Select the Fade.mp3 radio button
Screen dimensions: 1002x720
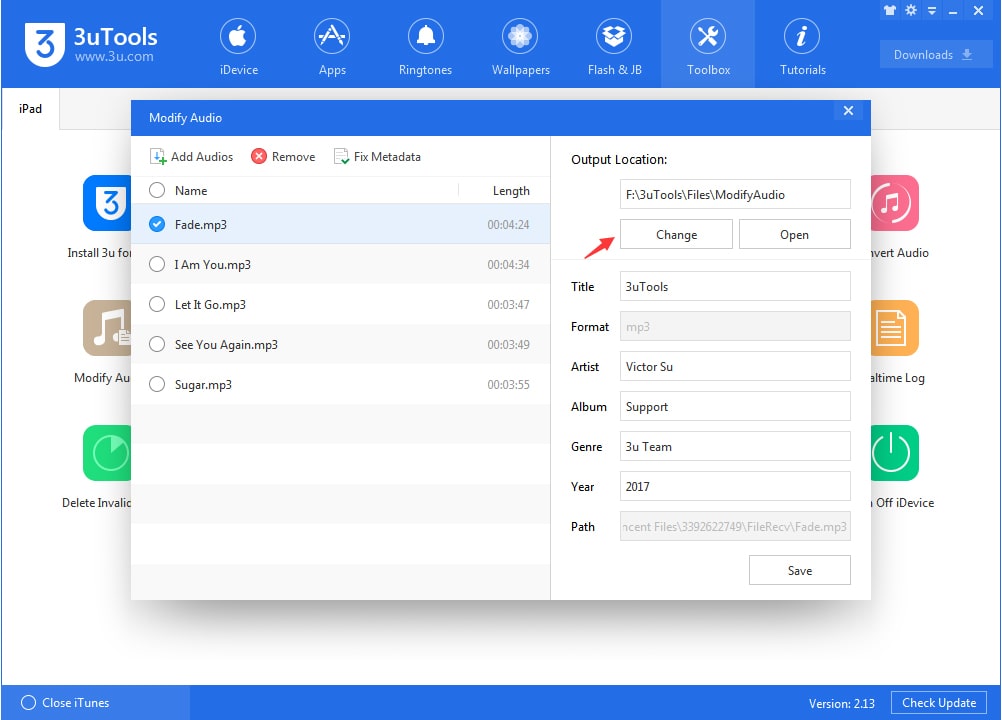pyautogui.click(x=156, y=224)
